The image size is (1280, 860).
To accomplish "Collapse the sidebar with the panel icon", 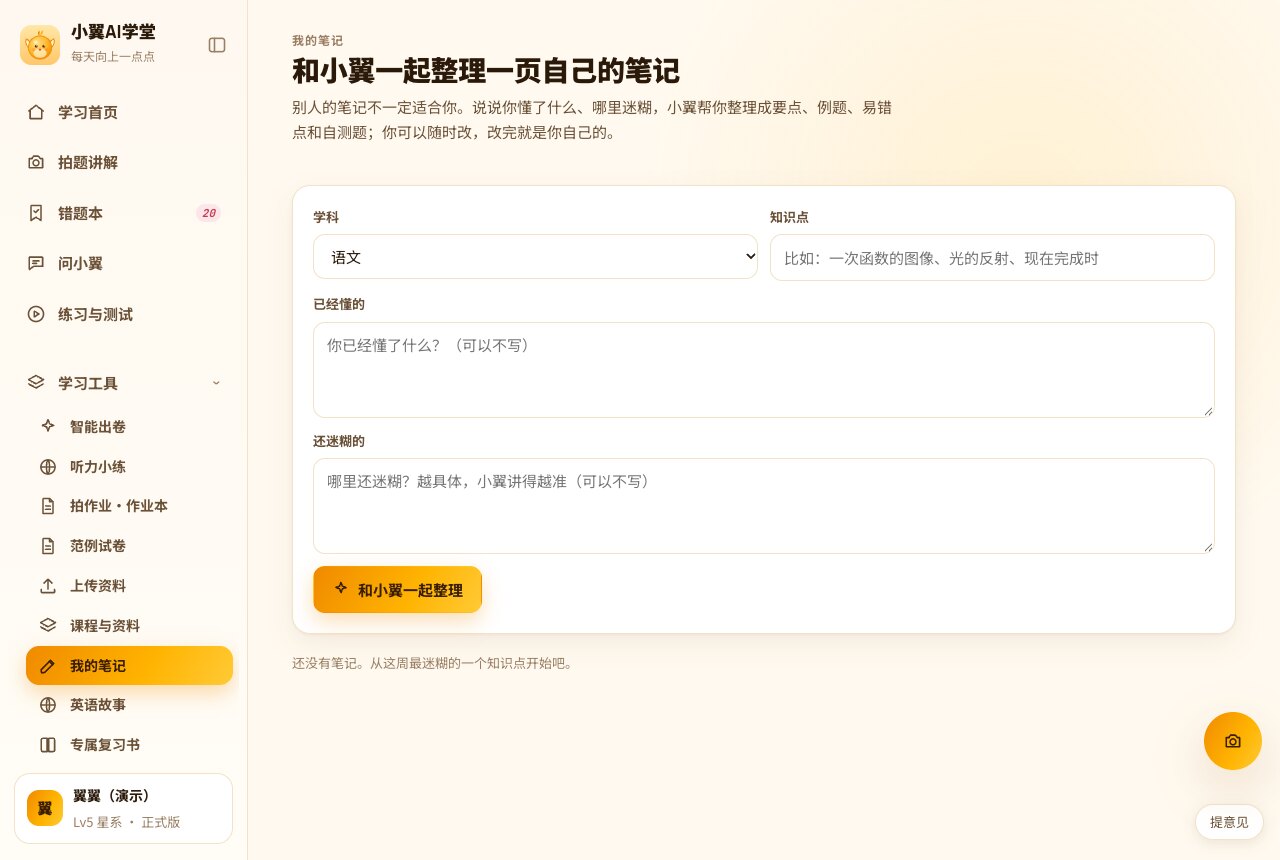I will pos(217,45).
